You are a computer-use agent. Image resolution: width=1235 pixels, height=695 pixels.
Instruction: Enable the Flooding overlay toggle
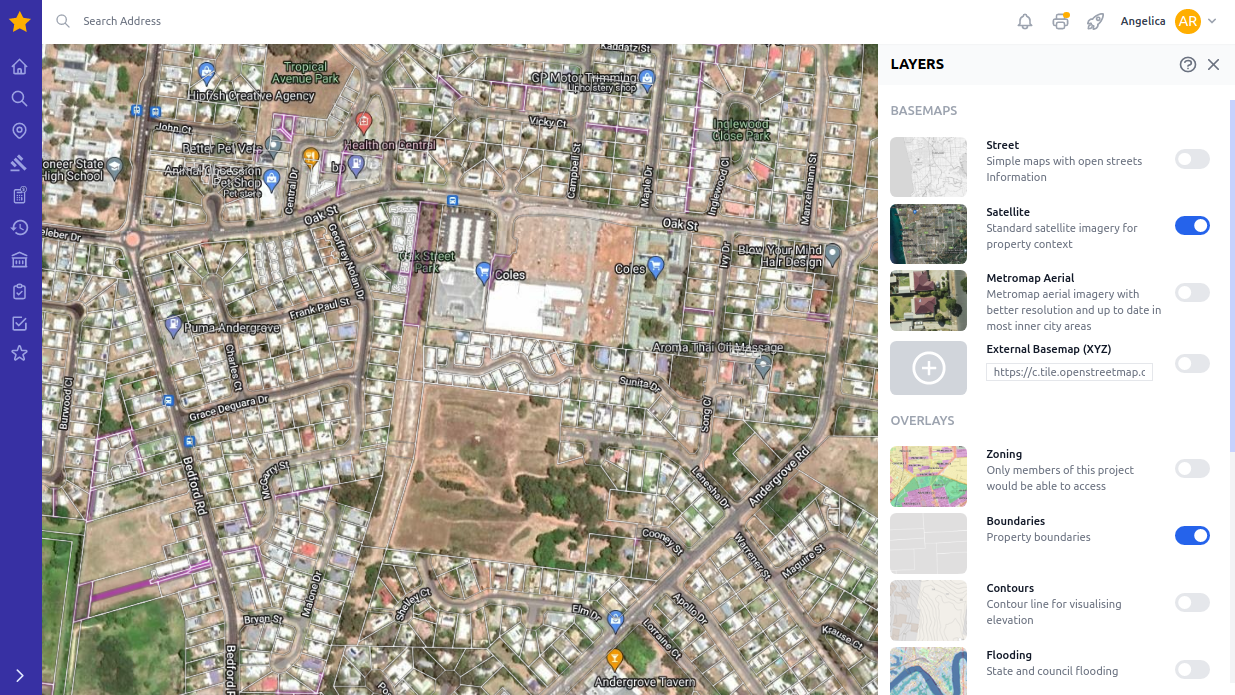[1192, 669]
